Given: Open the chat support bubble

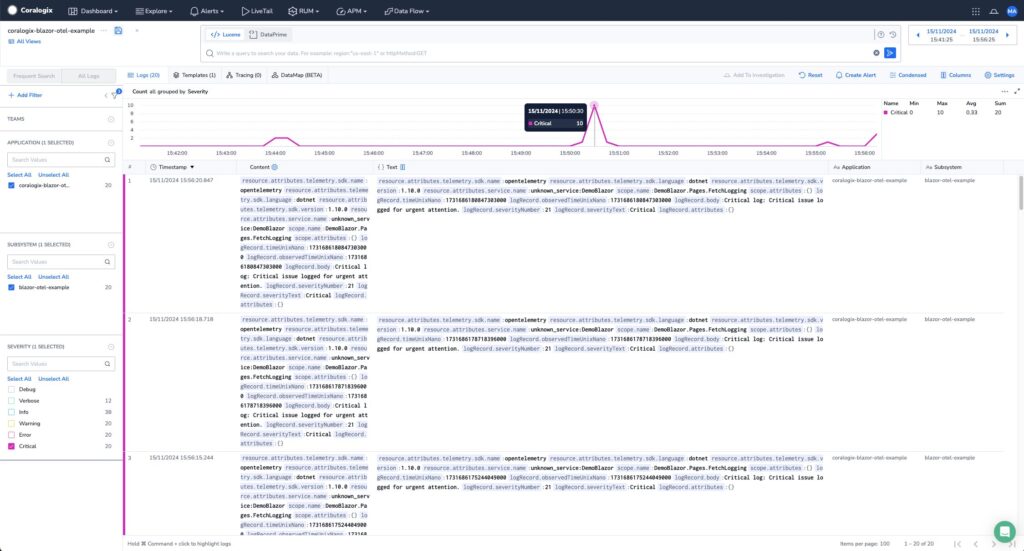Looking at the screenshot, I should [1004, 531].
